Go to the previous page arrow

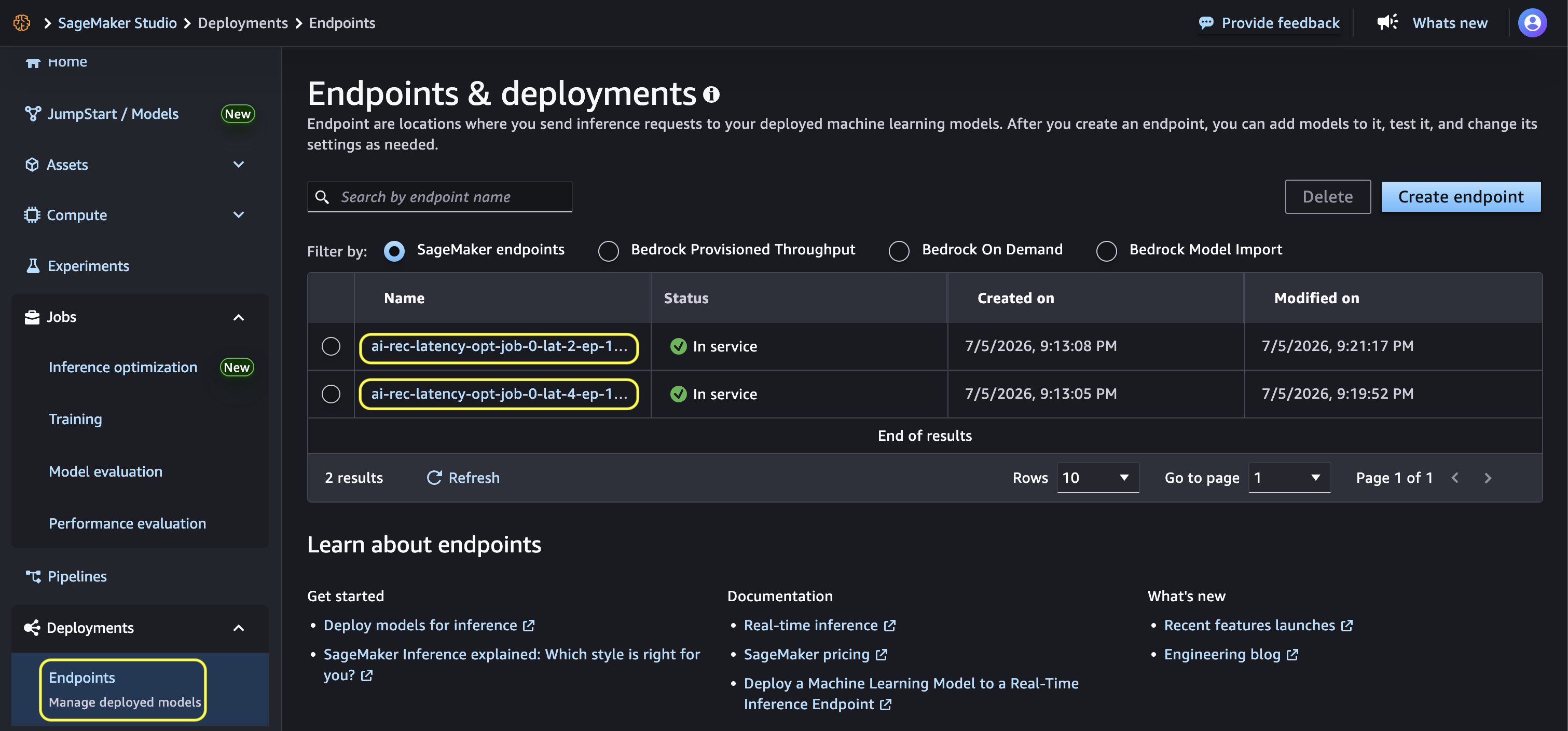(x=1455, y=478)
